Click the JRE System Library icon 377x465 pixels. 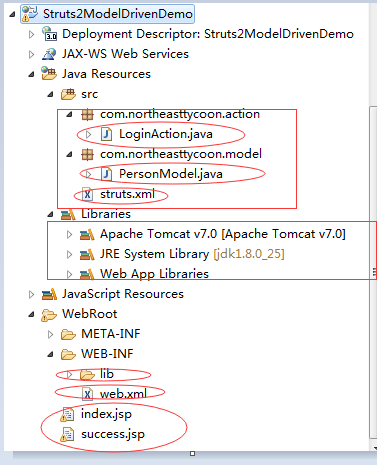(87, 254)
